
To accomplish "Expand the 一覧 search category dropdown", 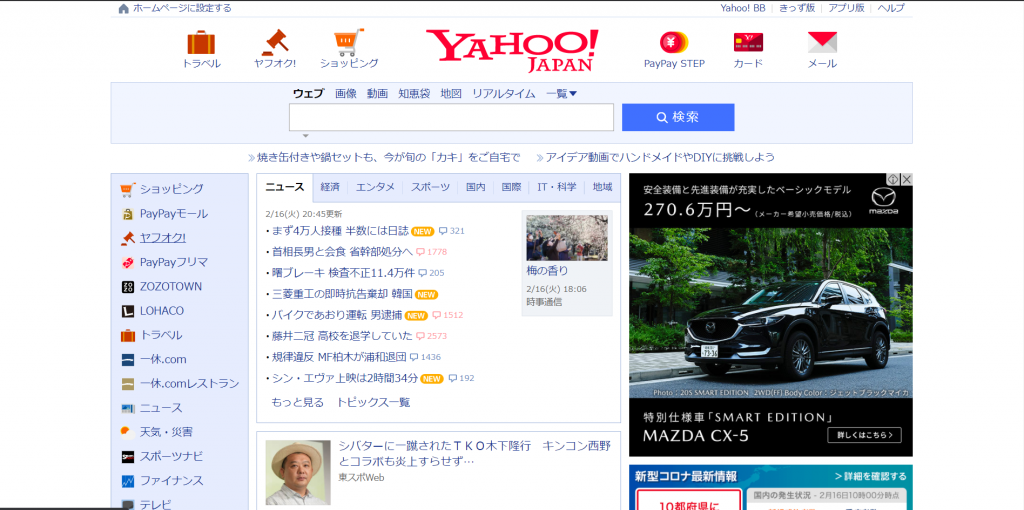I will tap(562, 93).
